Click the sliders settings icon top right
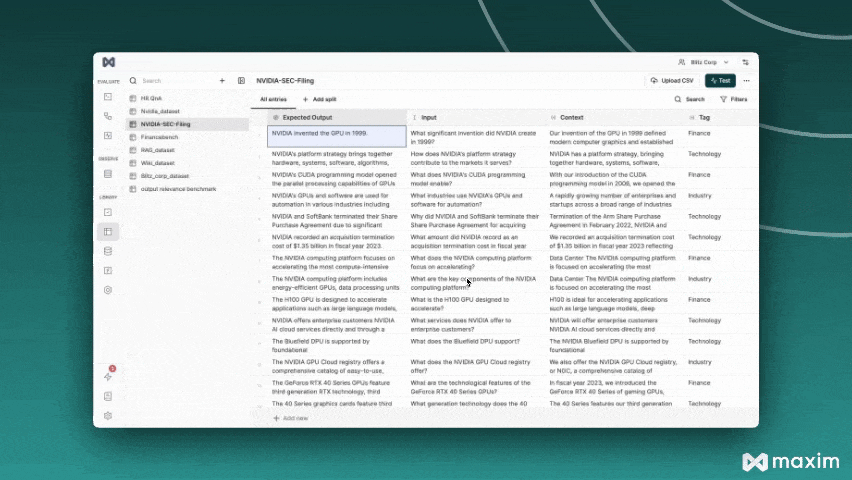Viewport: 852px width, 480px height. [746, 62]
